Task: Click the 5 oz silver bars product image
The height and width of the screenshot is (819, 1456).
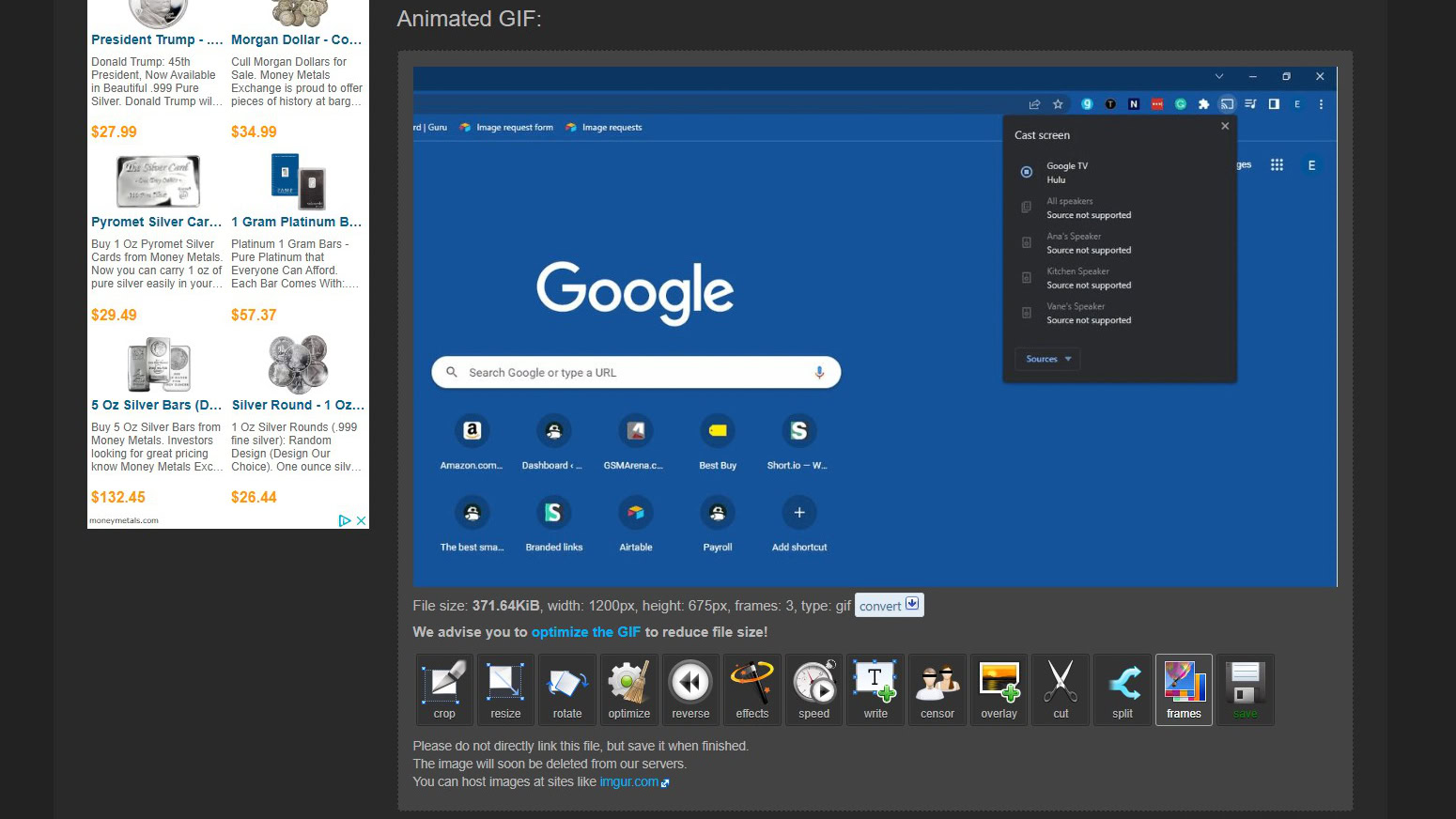Action: tap(159, 363)
